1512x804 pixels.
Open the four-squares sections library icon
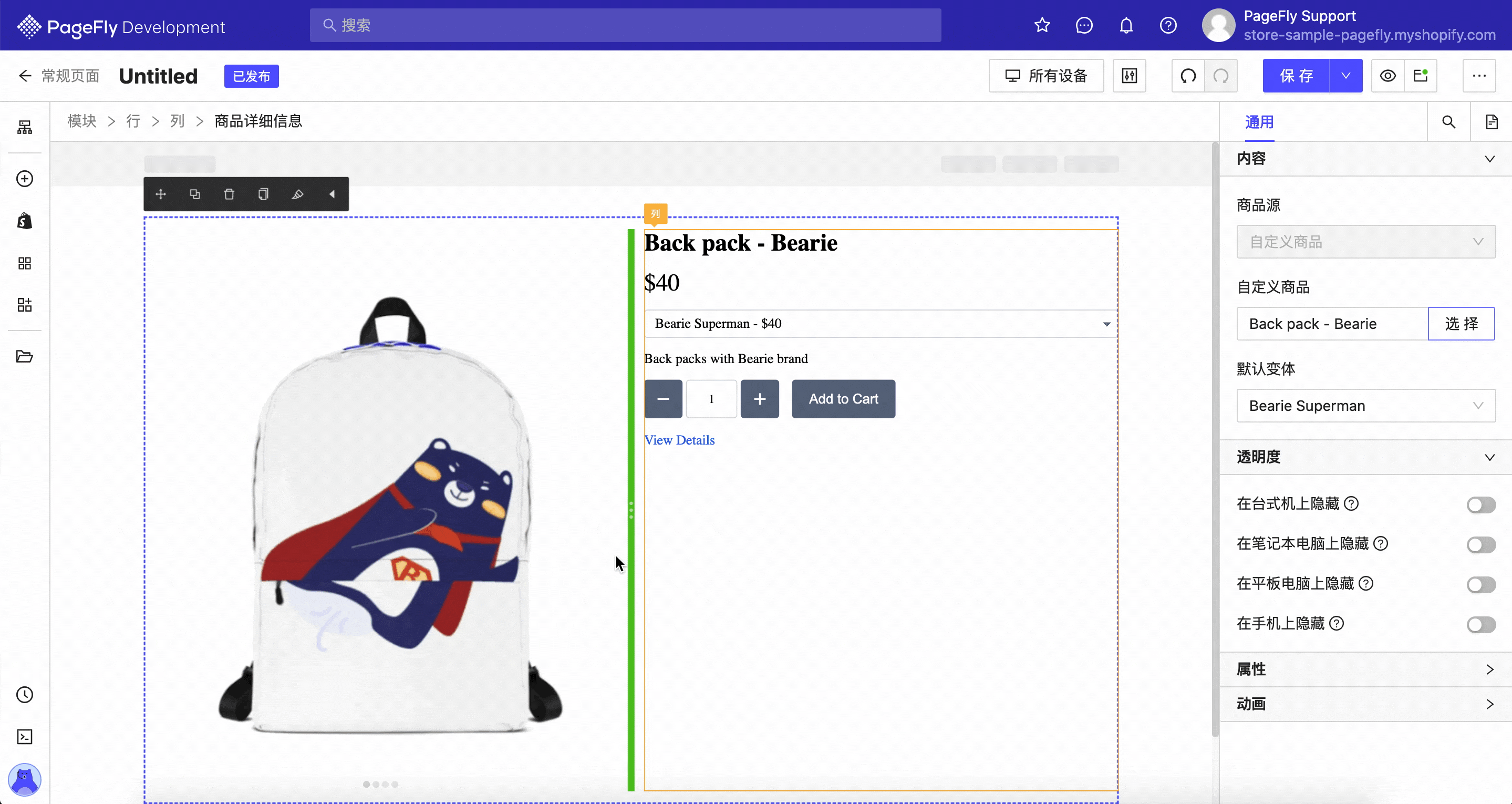[25, 263]
